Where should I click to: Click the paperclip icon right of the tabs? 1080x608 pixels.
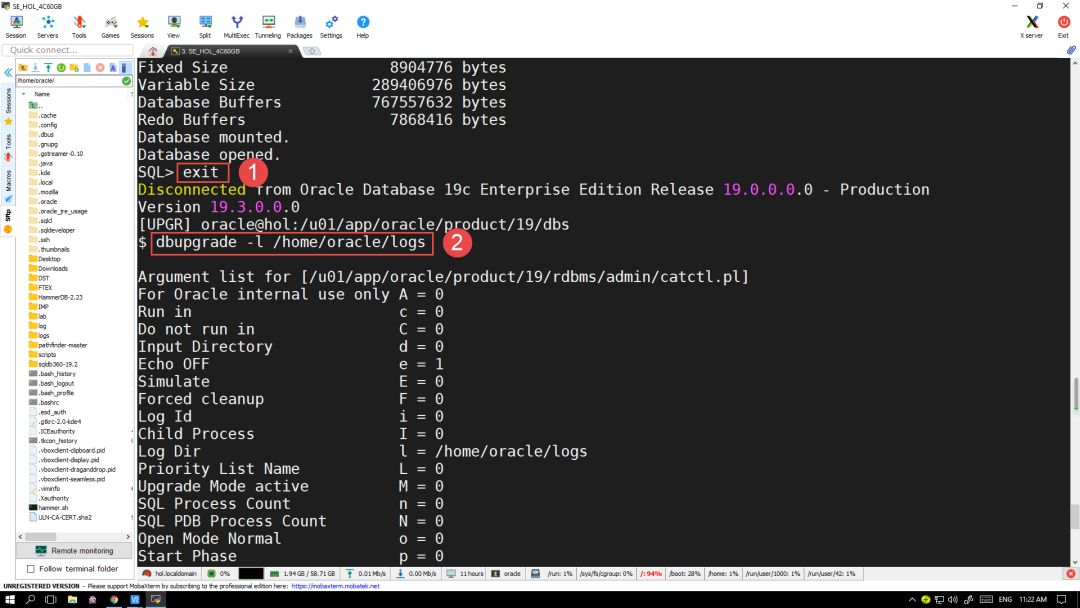tap(1071, 50)
